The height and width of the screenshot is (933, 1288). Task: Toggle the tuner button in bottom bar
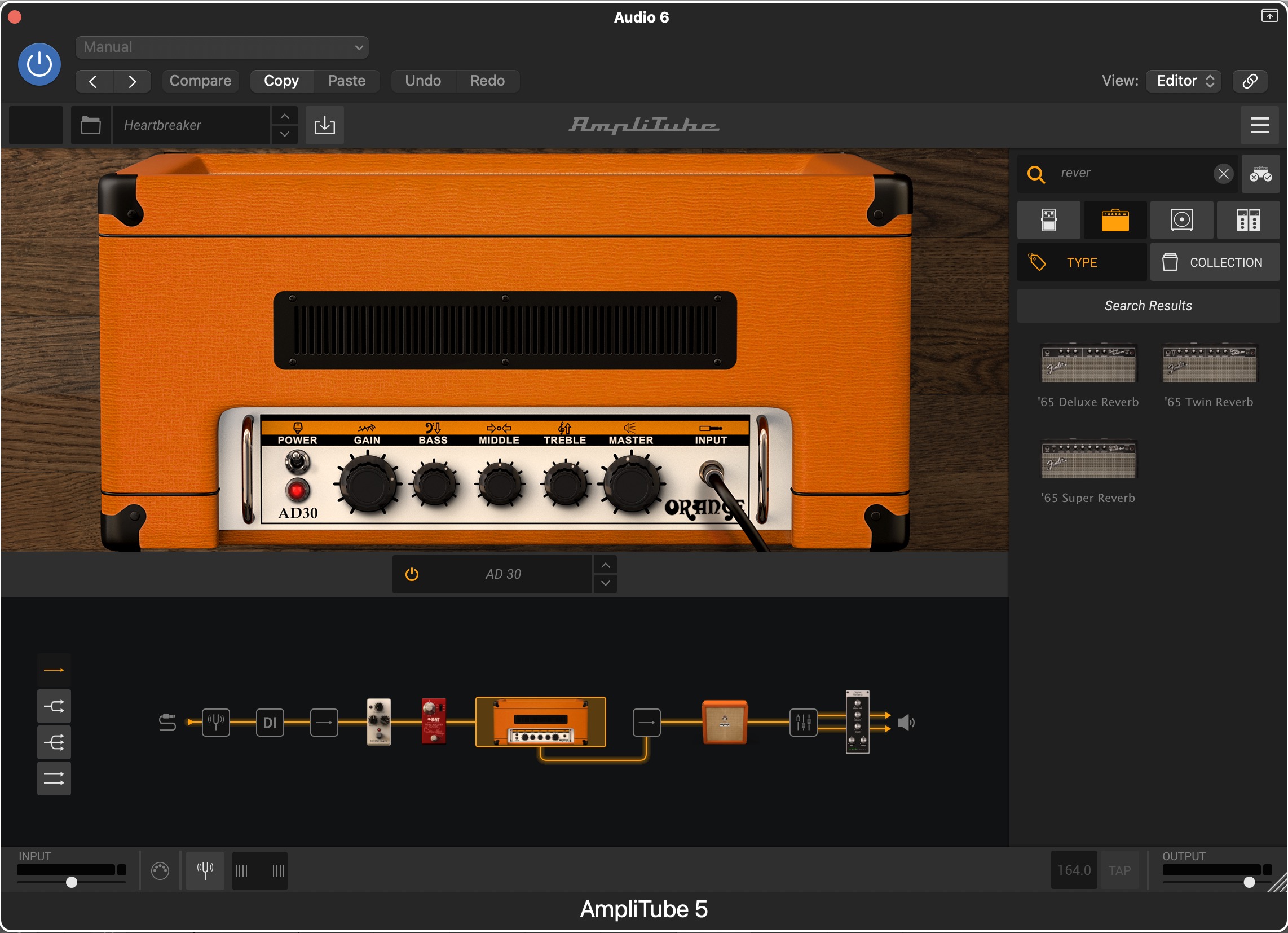(x=205, y=871)
